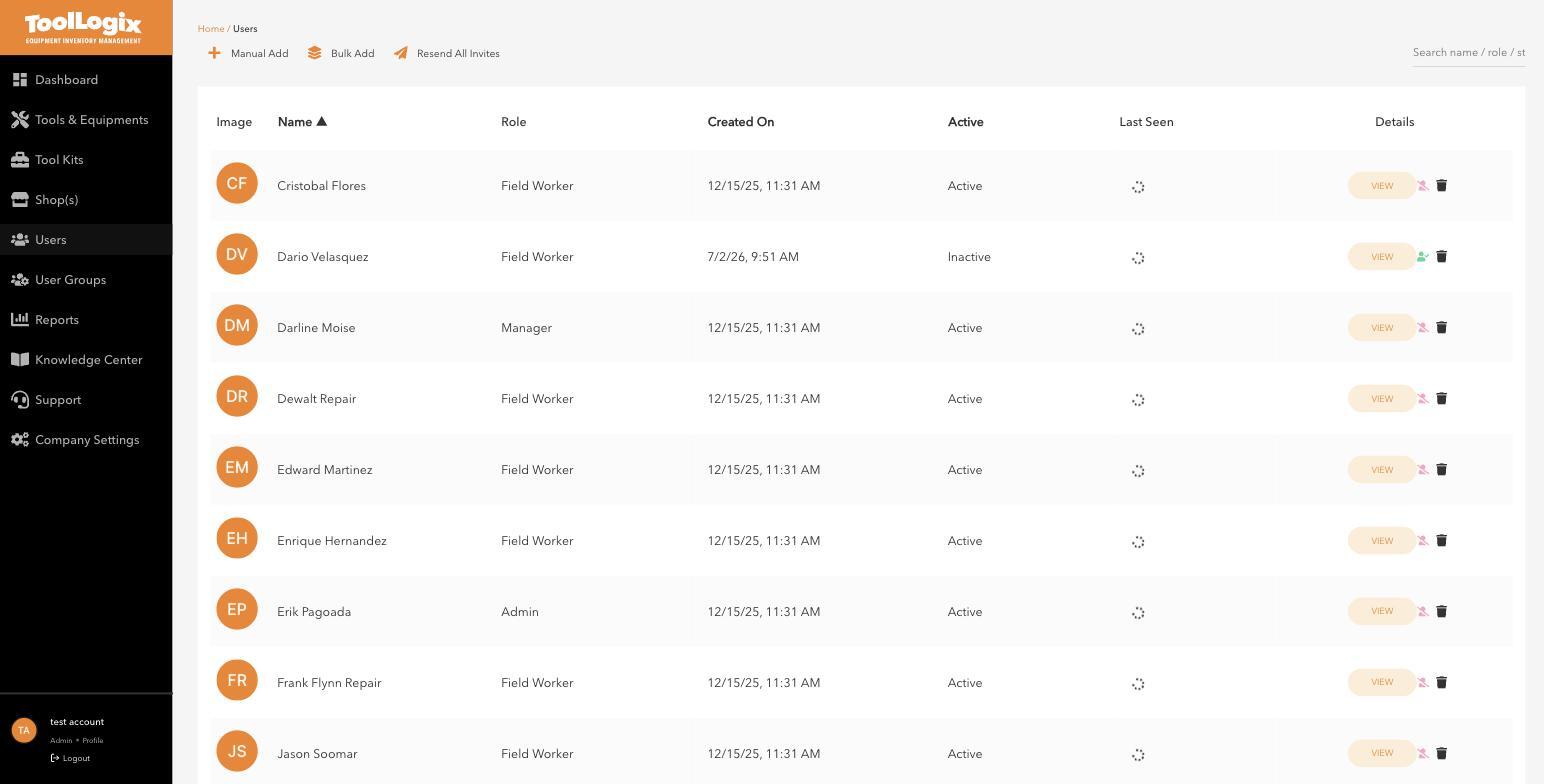Deactivate Darline Moise with user-slash icon
Screen dimensions: 1544x784
[x=1422, y=327]
